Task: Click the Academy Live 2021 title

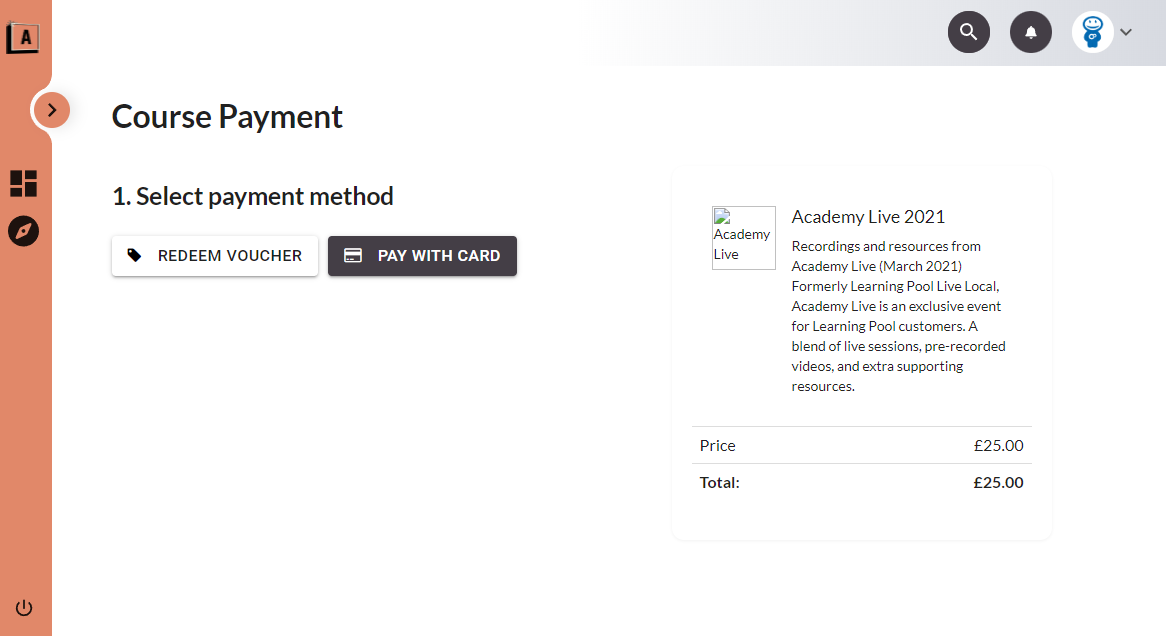Action: [x=867, y=217]
